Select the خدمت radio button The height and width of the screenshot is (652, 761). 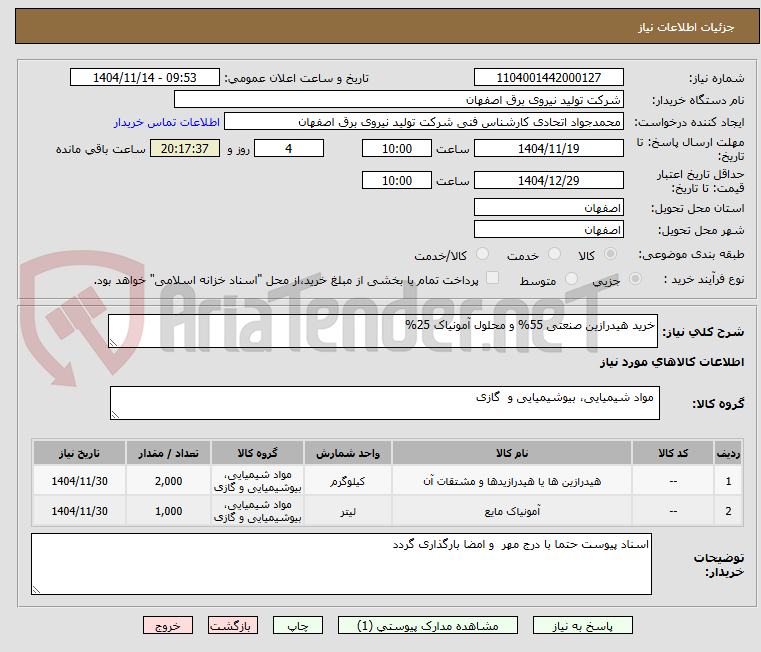point(554,254)
